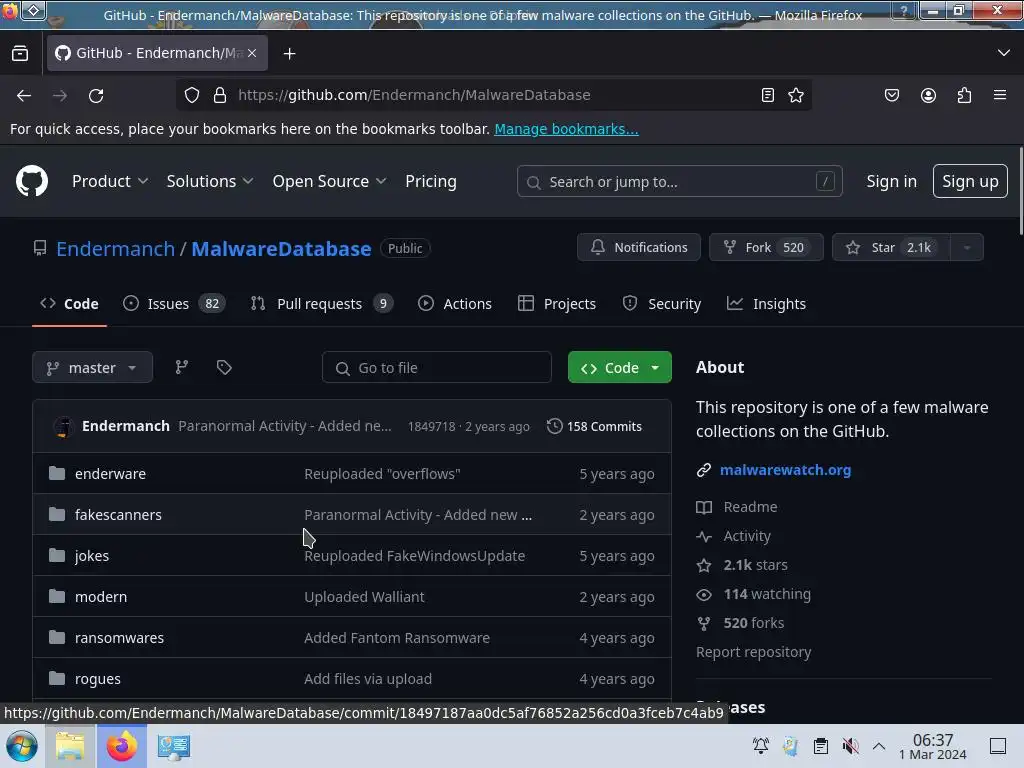Fork the repository button

click(766, 248)
